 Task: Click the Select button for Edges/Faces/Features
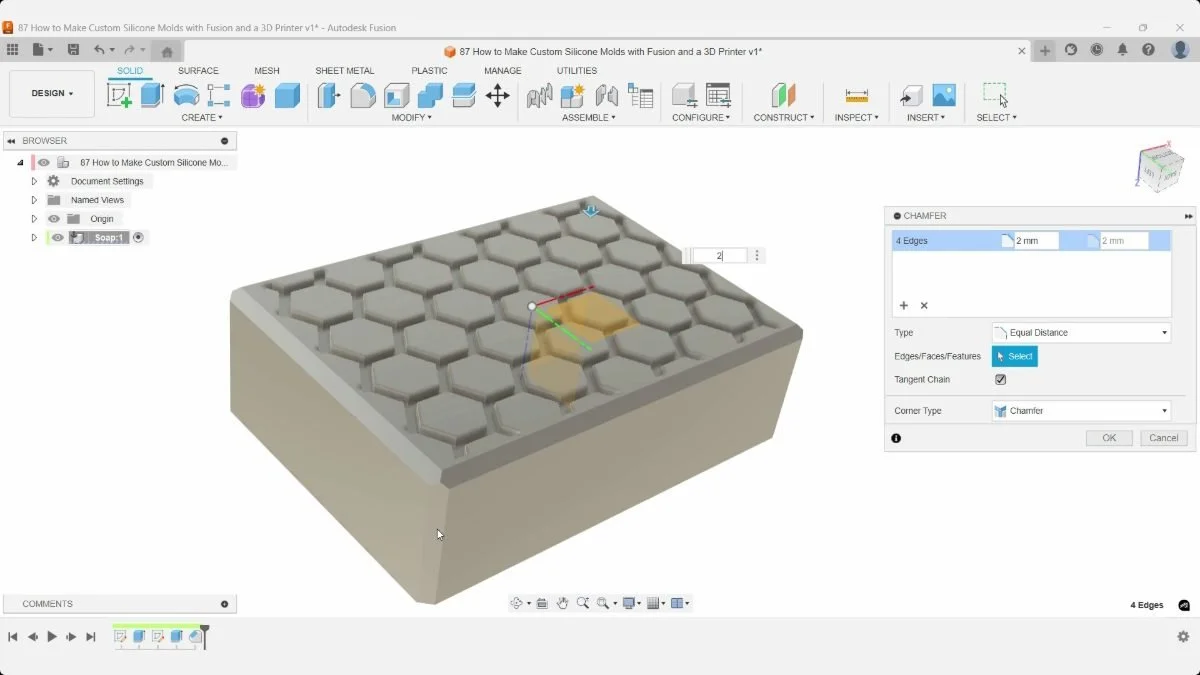pos(1015,357)
